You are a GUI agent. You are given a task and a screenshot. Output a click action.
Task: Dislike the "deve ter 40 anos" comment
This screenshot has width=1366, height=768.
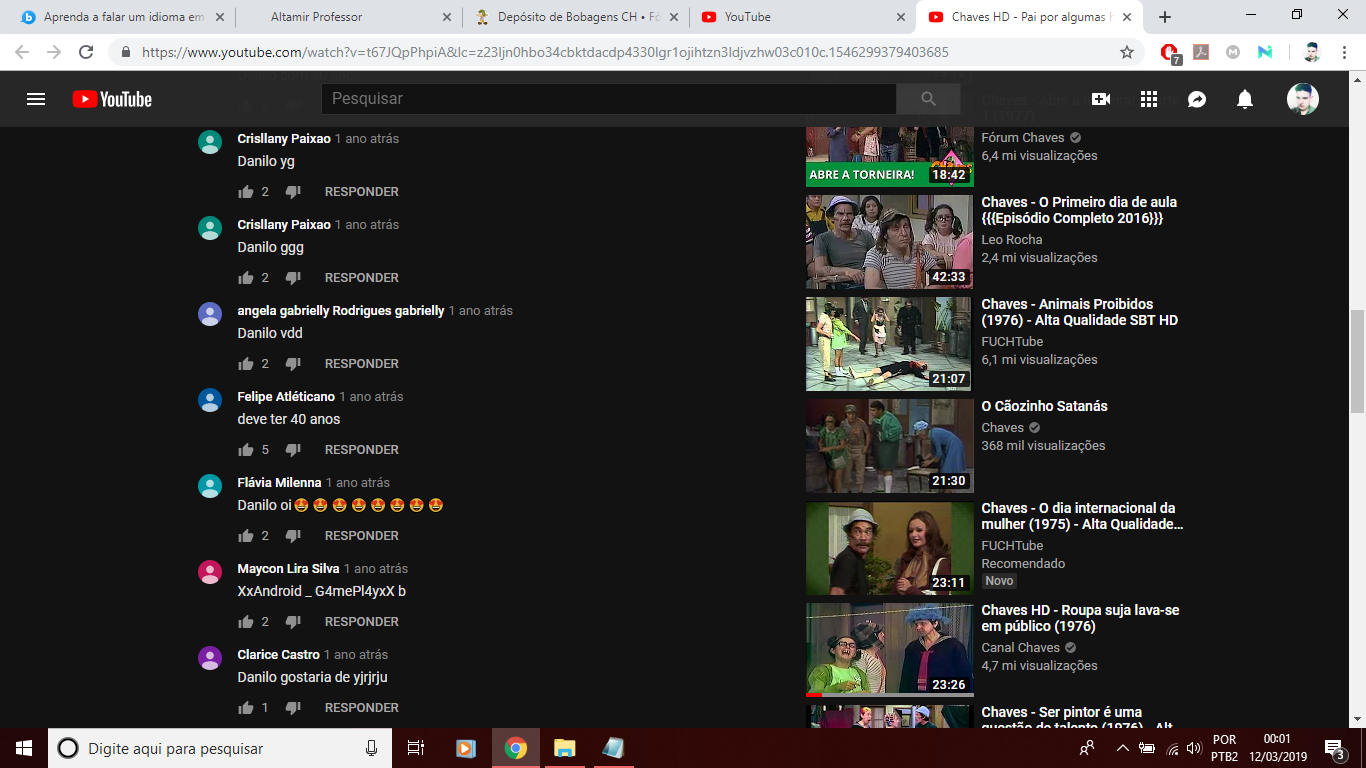[293, 450]
